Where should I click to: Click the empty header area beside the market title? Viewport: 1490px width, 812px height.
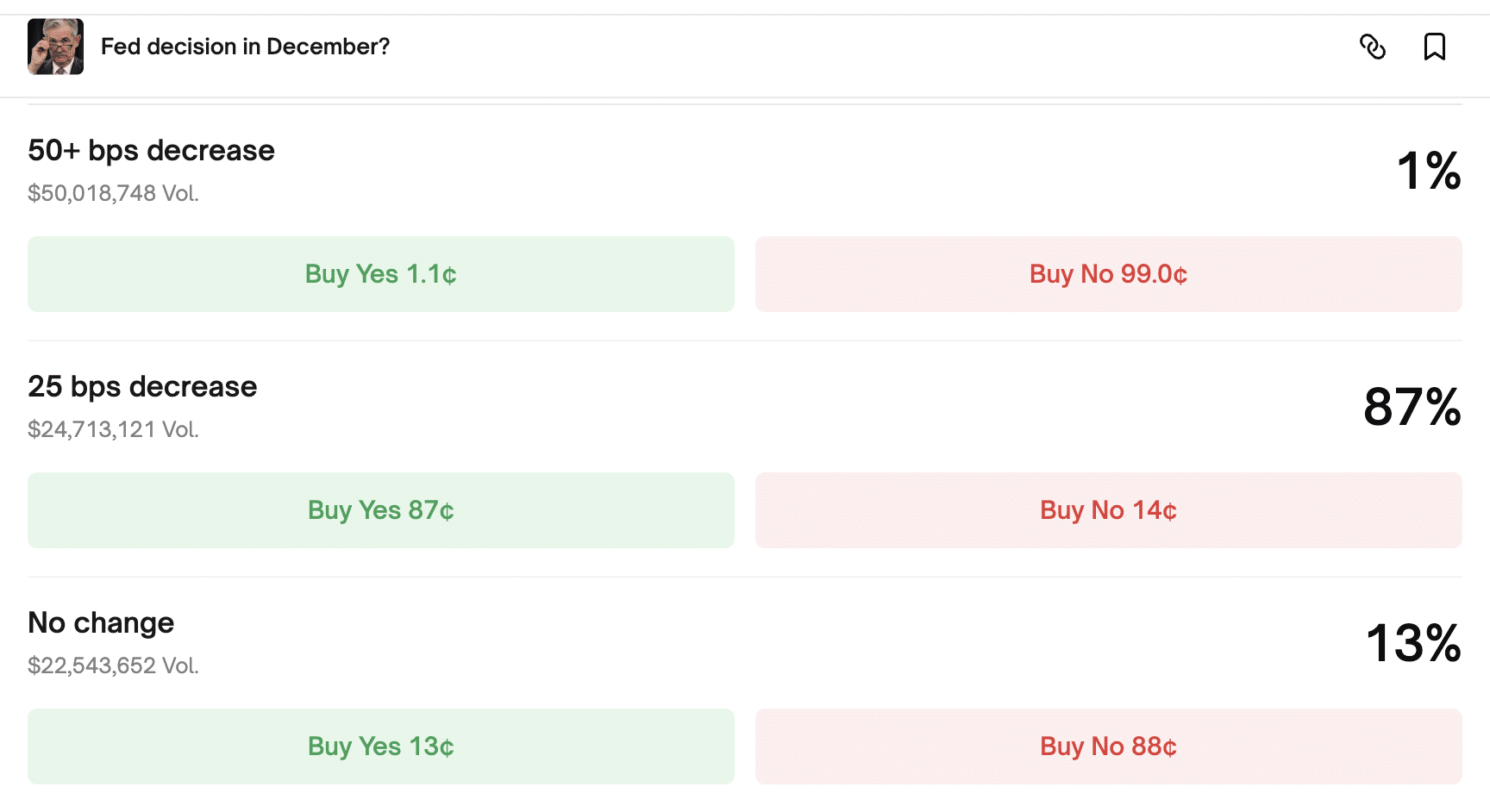click(x=862, y=47)
